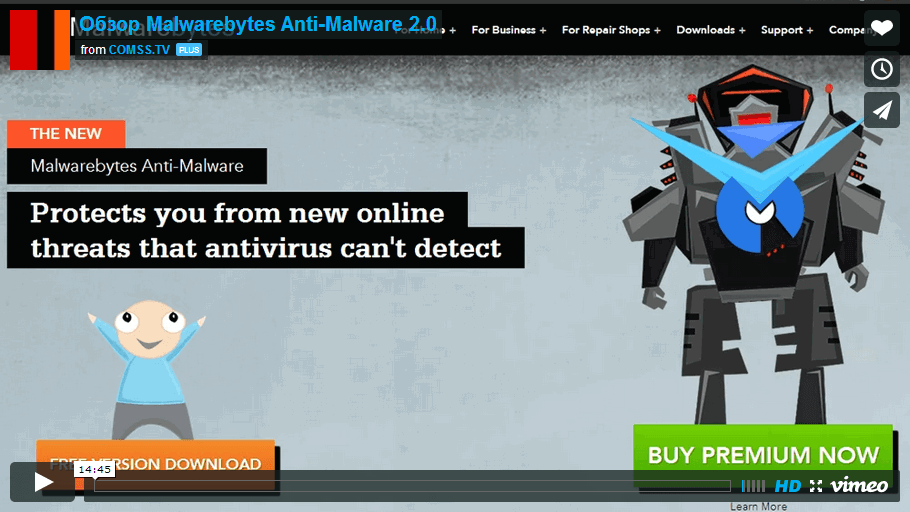Like the video with the heart icon
Screen dimensions: 910x512
point(882,27)
